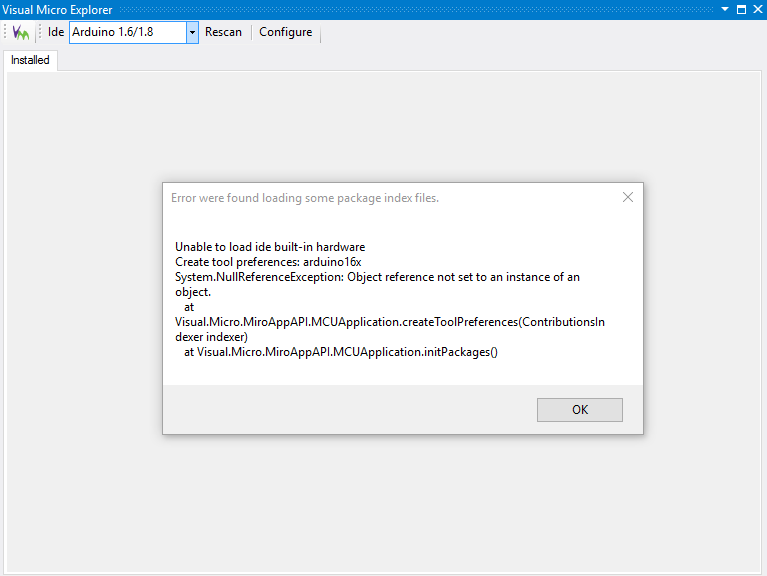Click the 'Ide' toolbar label

click(x=56, y=32)
